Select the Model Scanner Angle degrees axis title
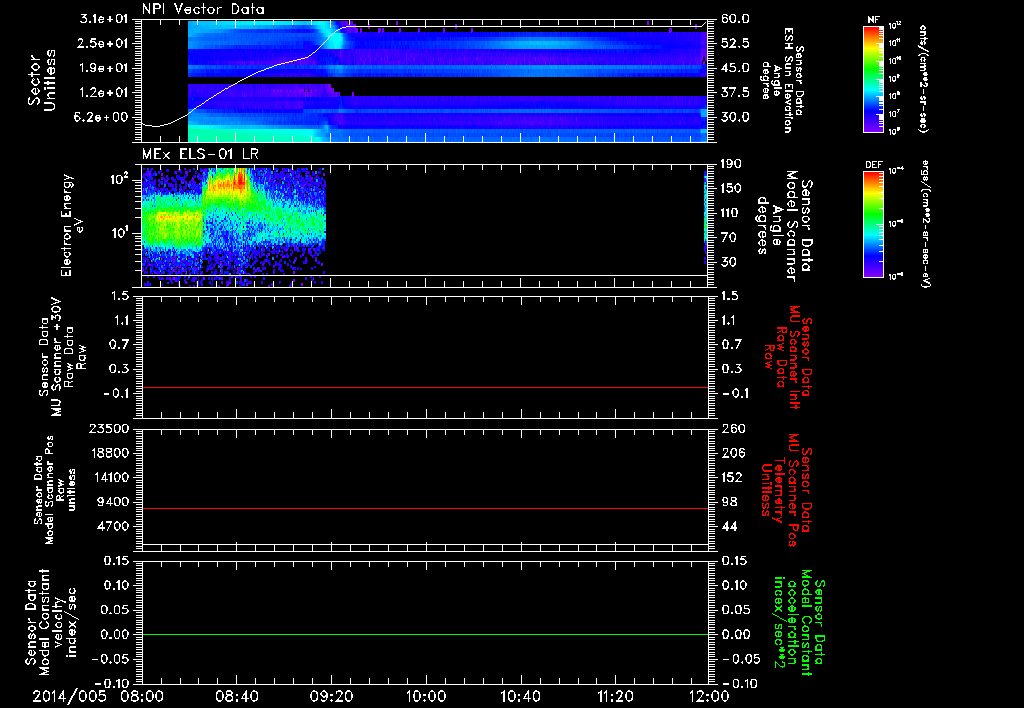 [784, 225]
